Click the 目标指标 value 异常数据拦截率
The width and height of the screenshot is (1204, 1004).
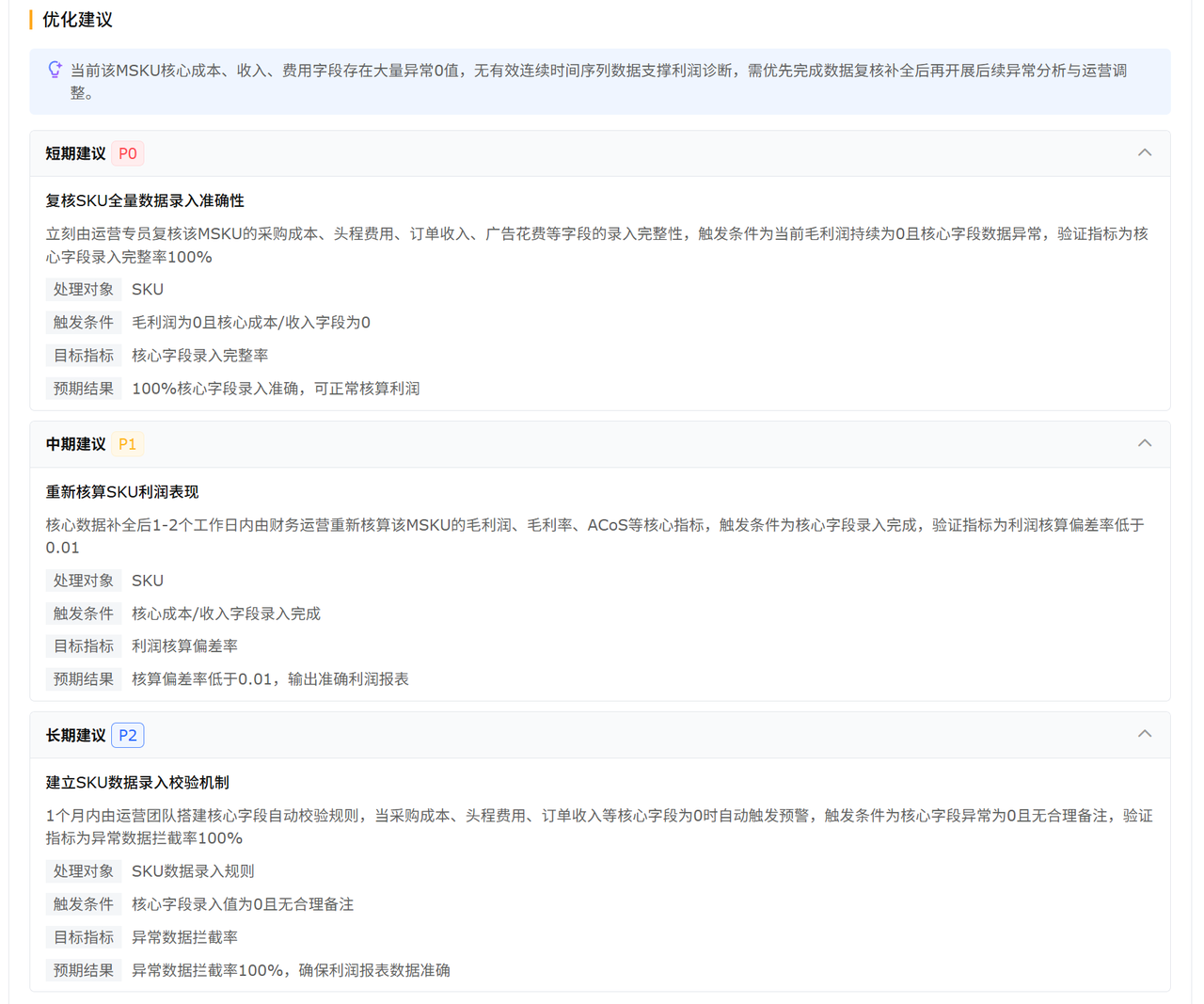point(184,937)
